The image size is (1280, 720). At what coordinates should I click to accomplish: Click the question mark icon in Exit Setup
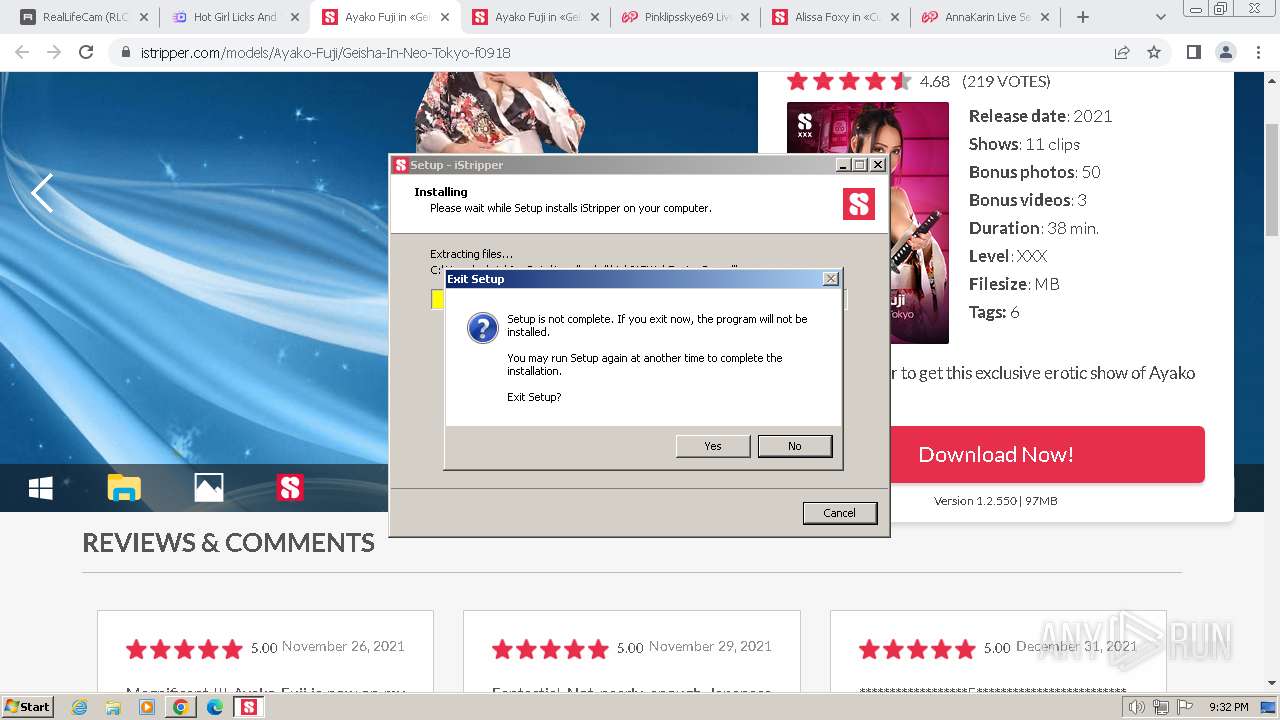[483, 328]
